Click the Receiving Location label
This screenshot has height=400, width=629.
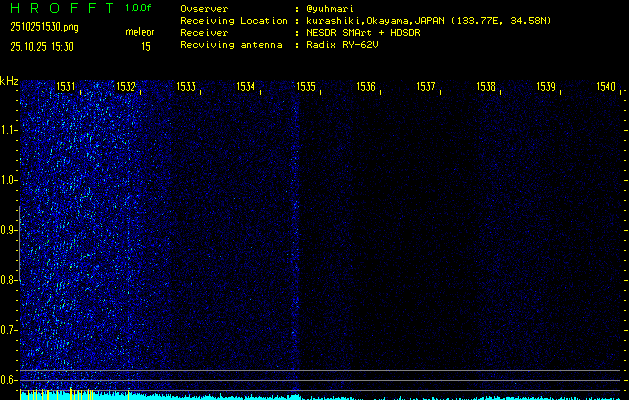[234, 21]
